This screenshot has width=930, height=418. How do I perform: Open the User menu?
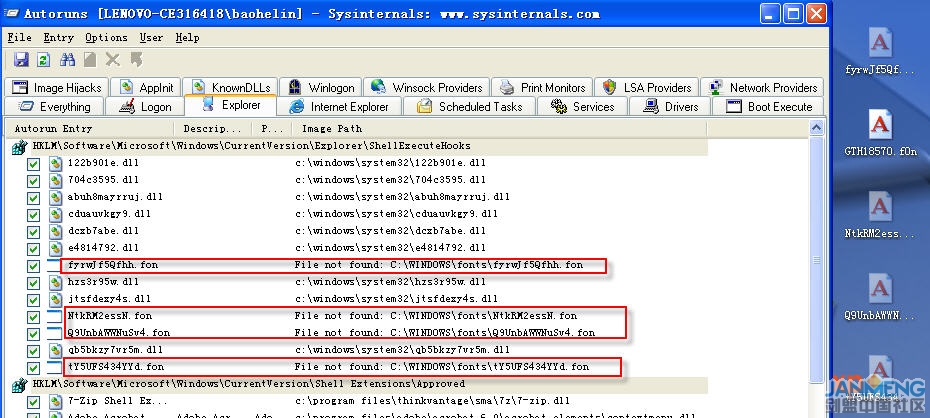[151, 37]
